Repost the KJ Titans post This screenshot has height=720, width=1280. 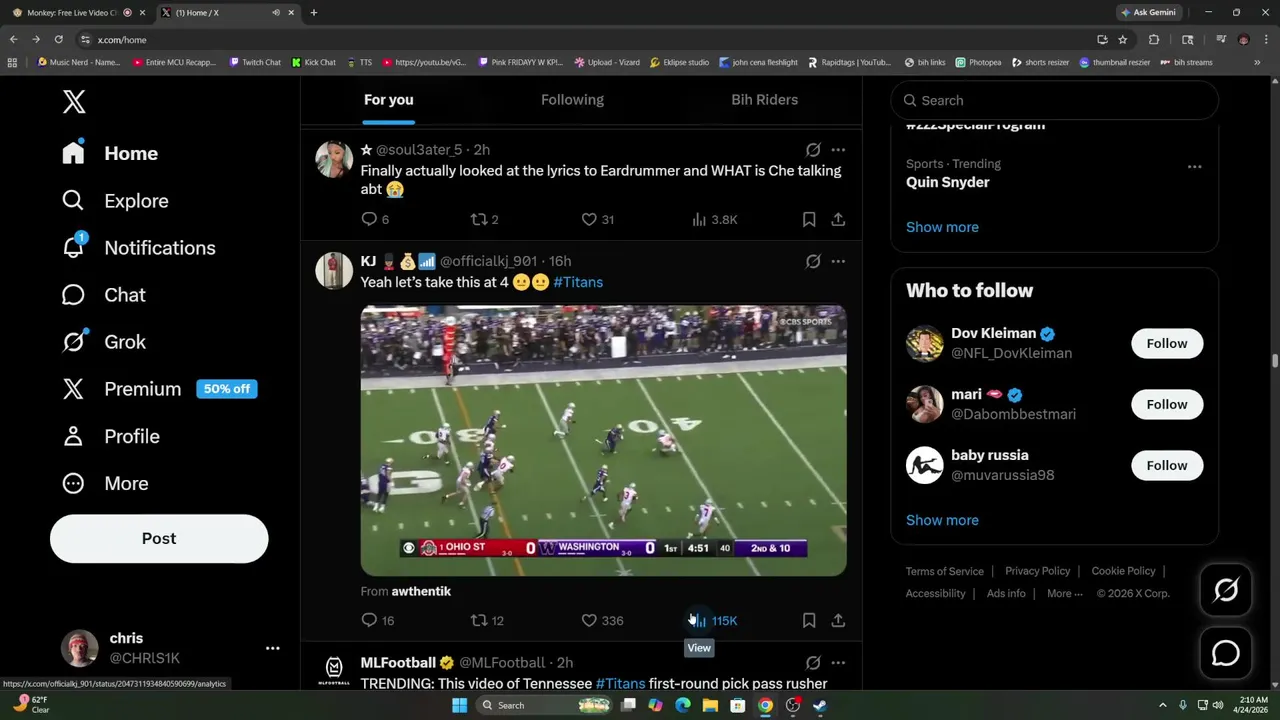487,621
